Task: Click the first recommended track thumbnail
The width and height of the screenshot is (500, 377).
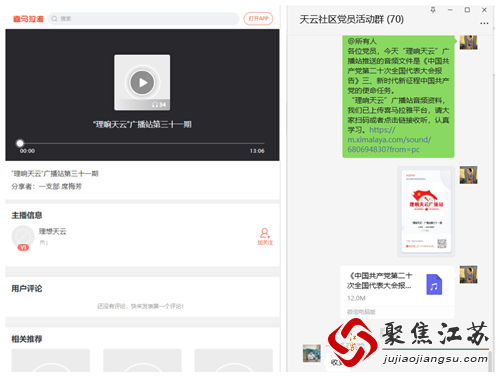Action: coord(51,360)
